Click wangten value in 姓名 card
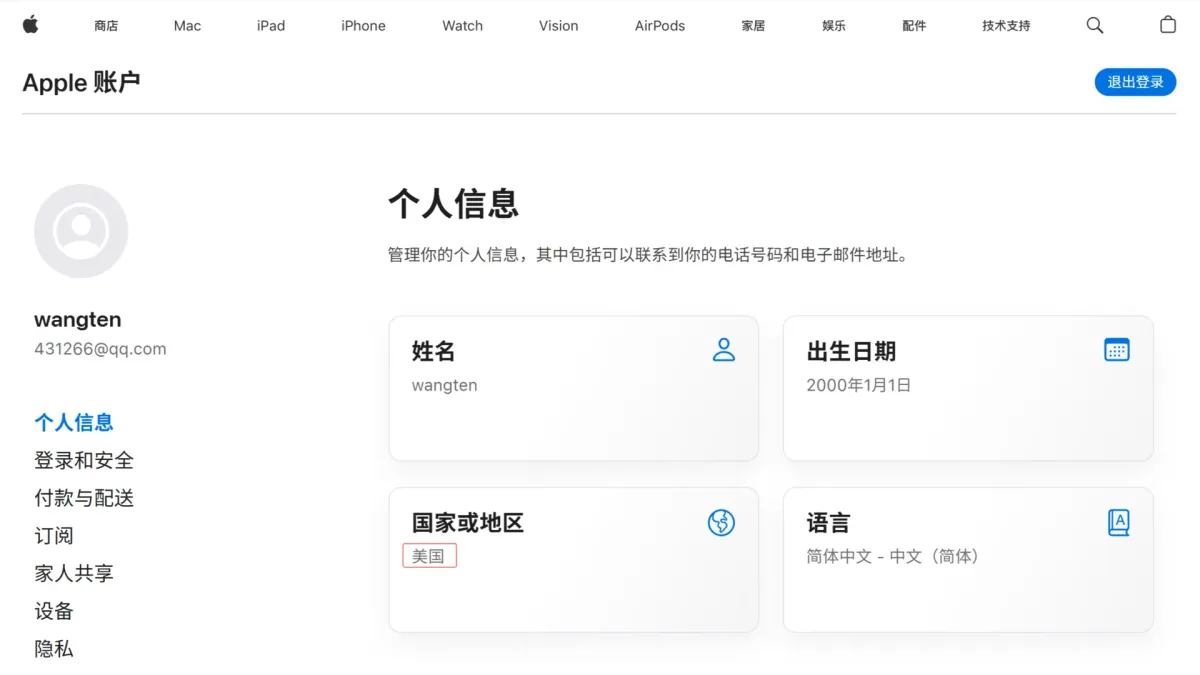1200x675 pixels. pos(445,385)
